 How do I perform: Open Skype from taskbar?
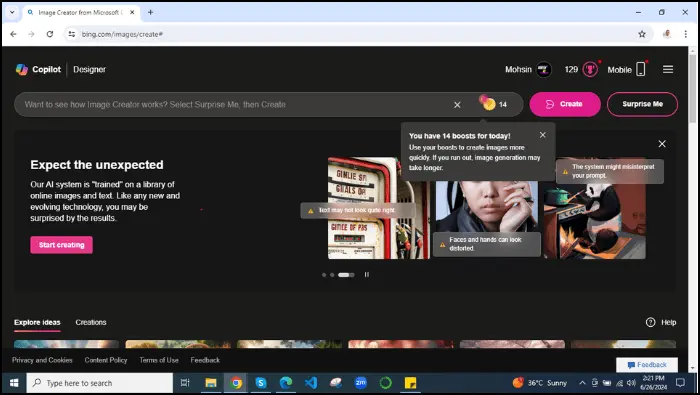[261, 383]
